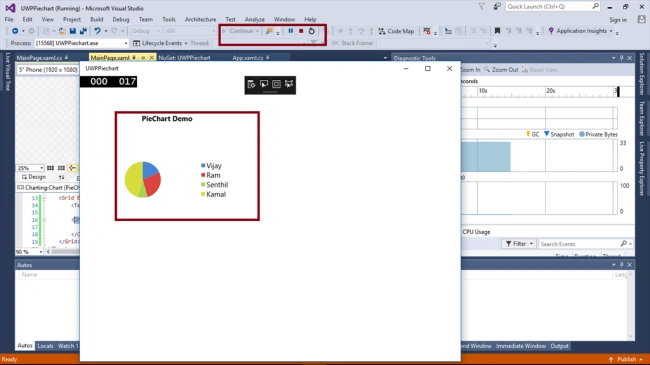Open the Solution Explorer side tab

click(642, 74)
